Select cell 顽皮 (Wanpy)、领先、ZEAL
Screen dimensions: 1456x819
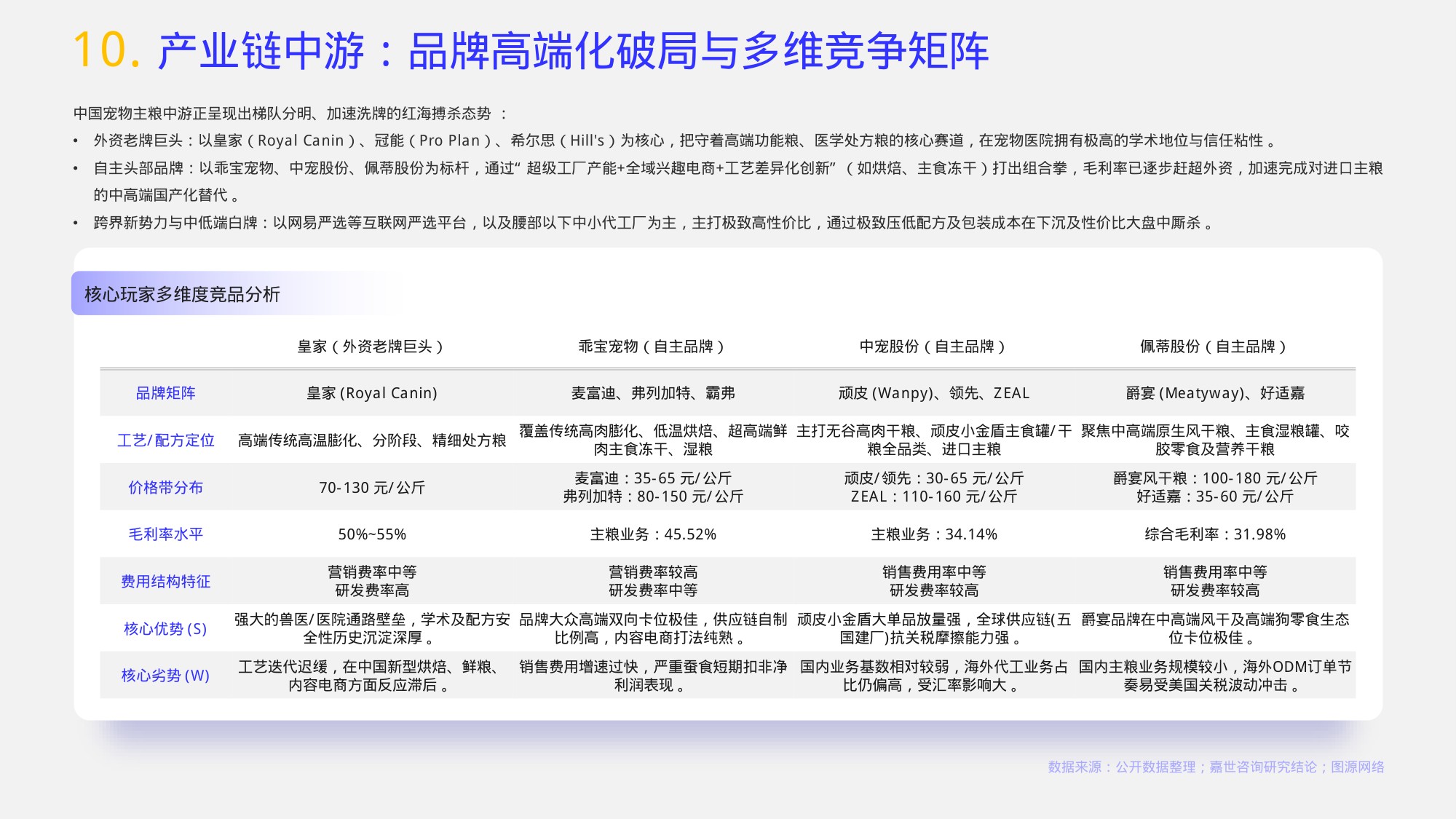pyautogui.click(x=934, y=393)
